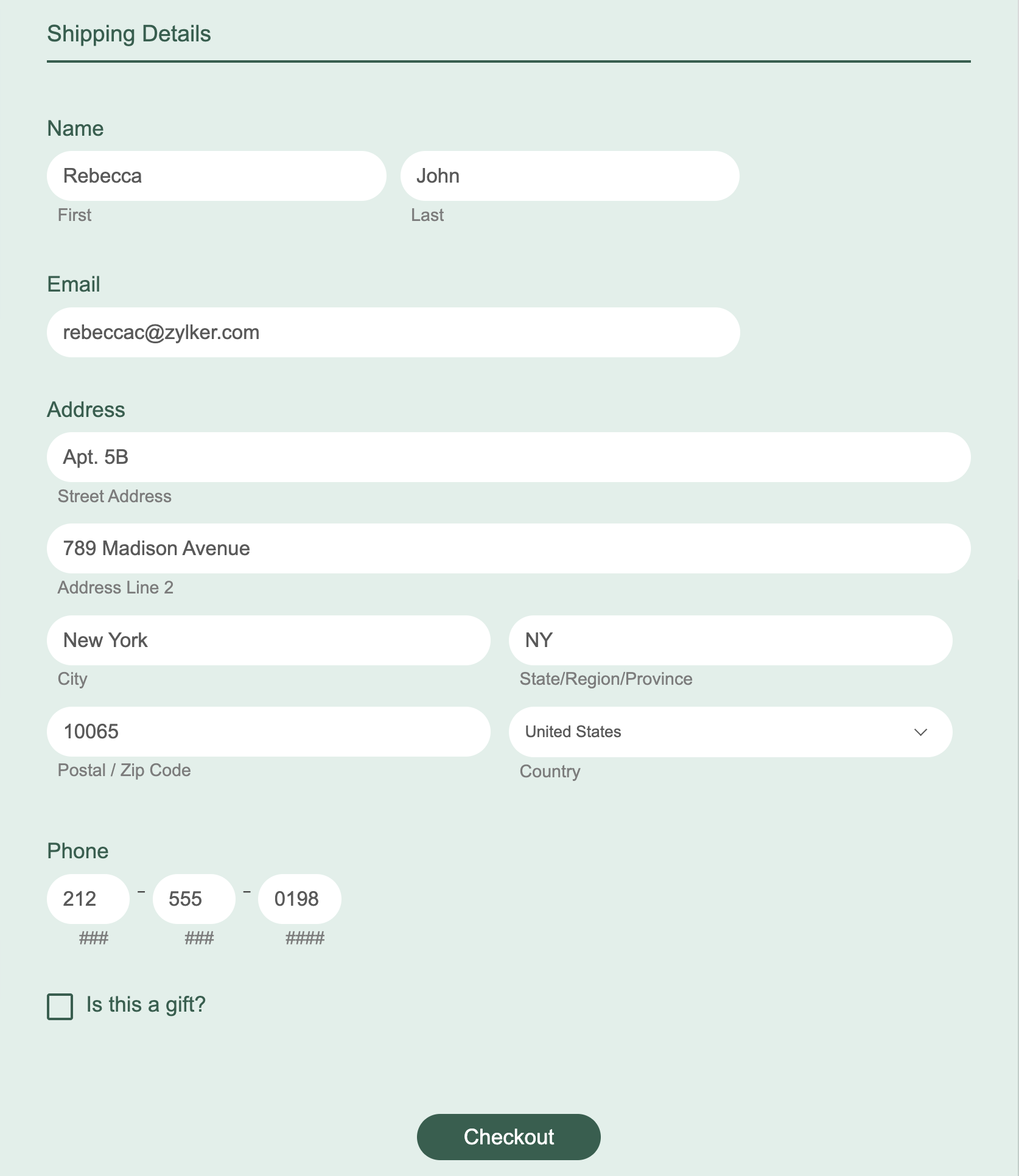Tick the gift checkbox box

[60, 1007]
